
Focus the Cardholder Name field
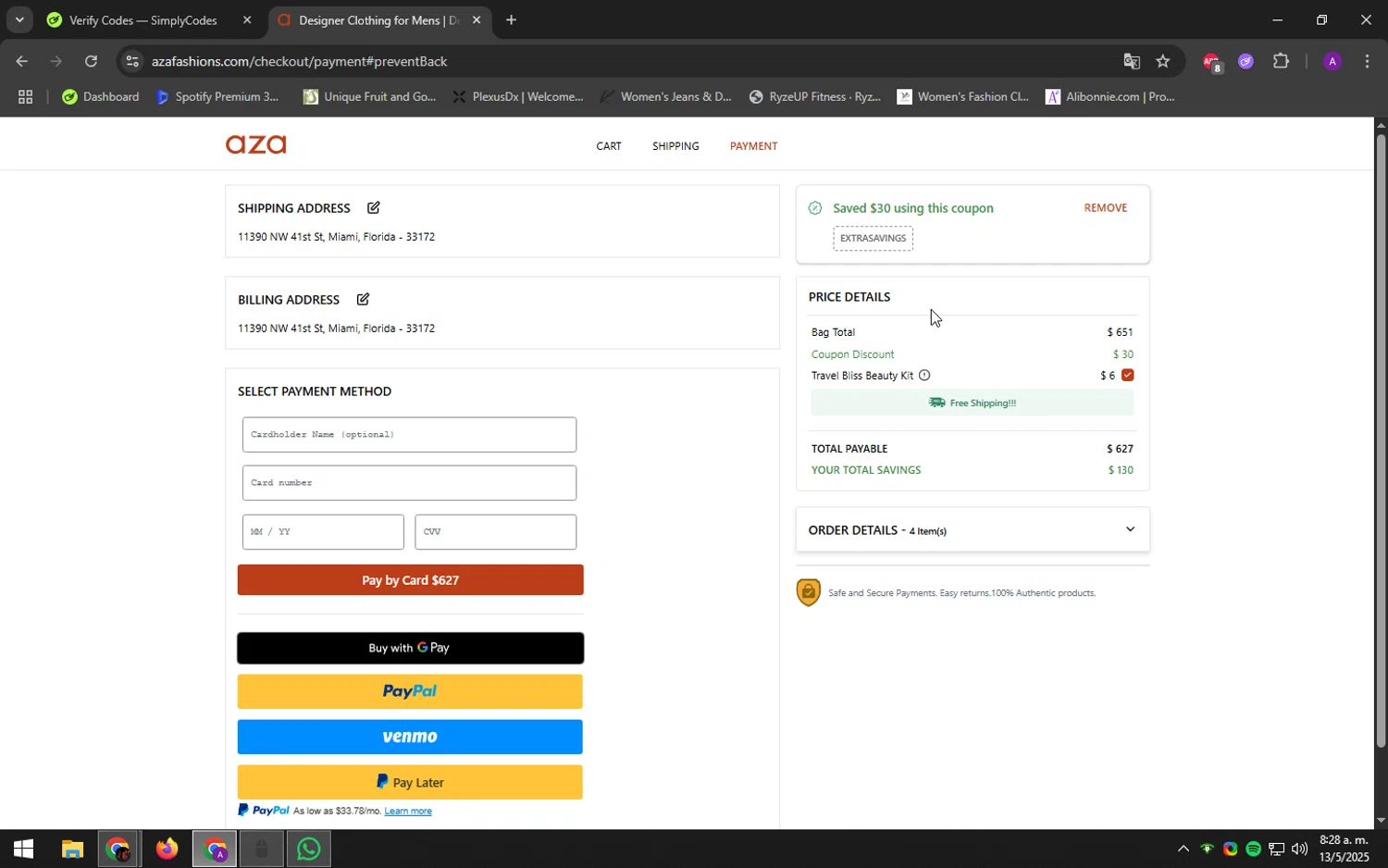click(409, 434)
